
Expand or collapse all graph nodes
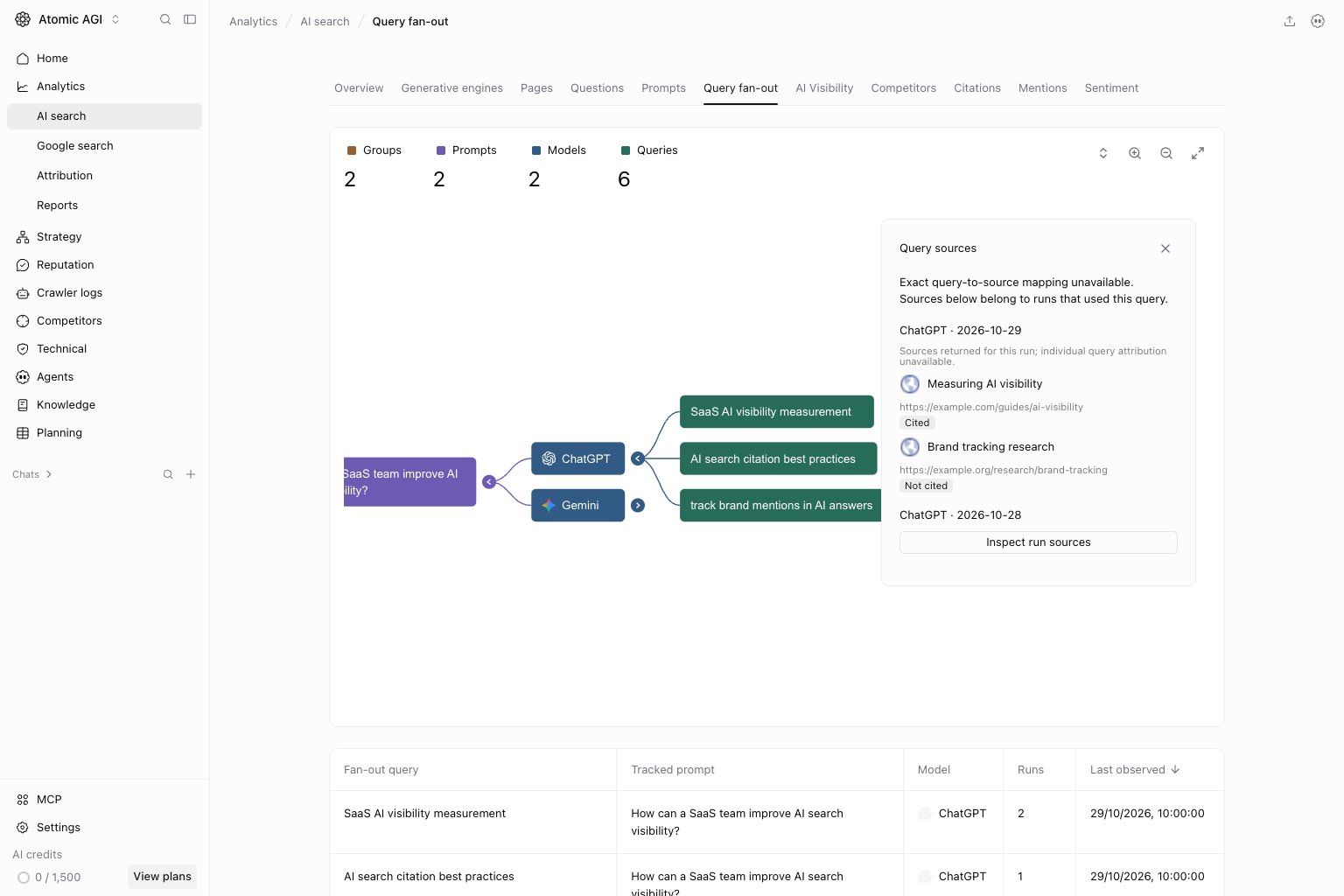pos(1103,153)
